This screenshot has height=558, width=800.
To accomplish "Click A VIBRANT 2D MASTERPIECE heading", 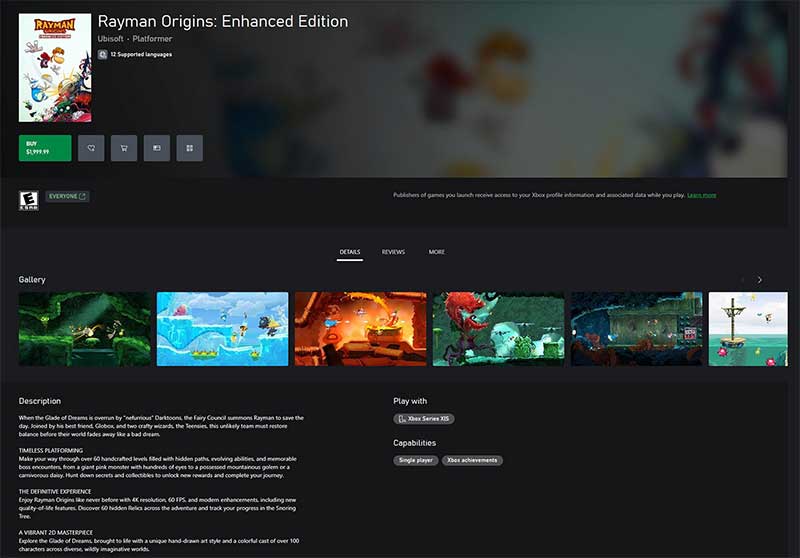I will tap(56, 532).
